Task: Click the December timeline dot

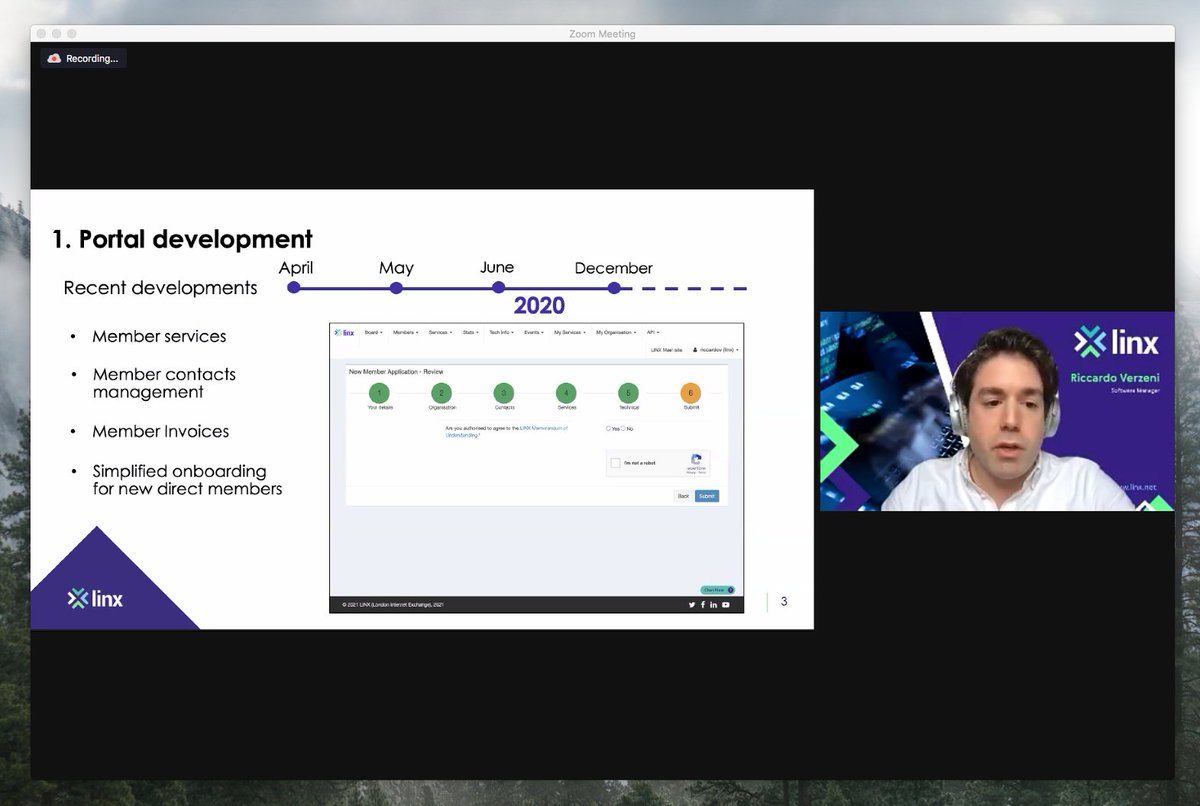Action: 614,288
